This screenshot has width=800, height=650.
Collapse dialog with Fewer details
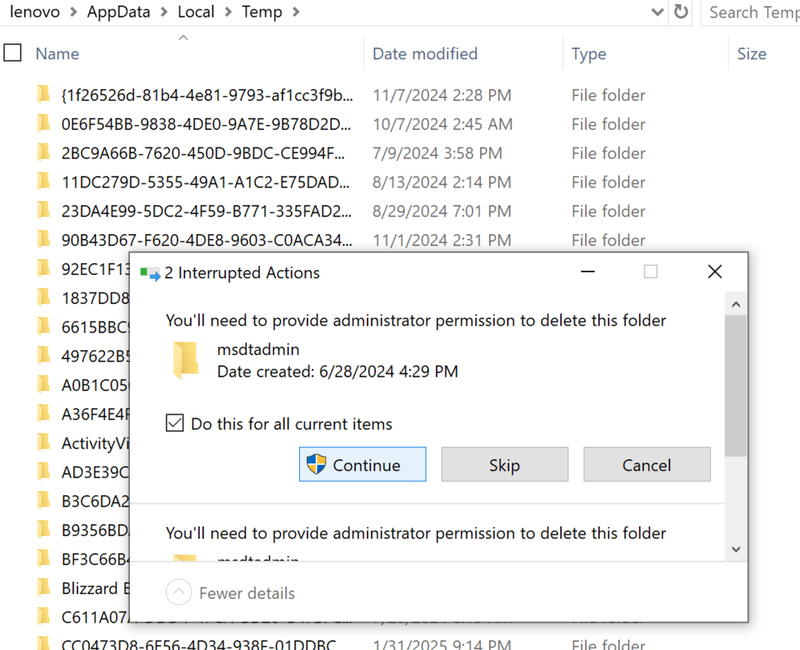click(x=231, y=592)
